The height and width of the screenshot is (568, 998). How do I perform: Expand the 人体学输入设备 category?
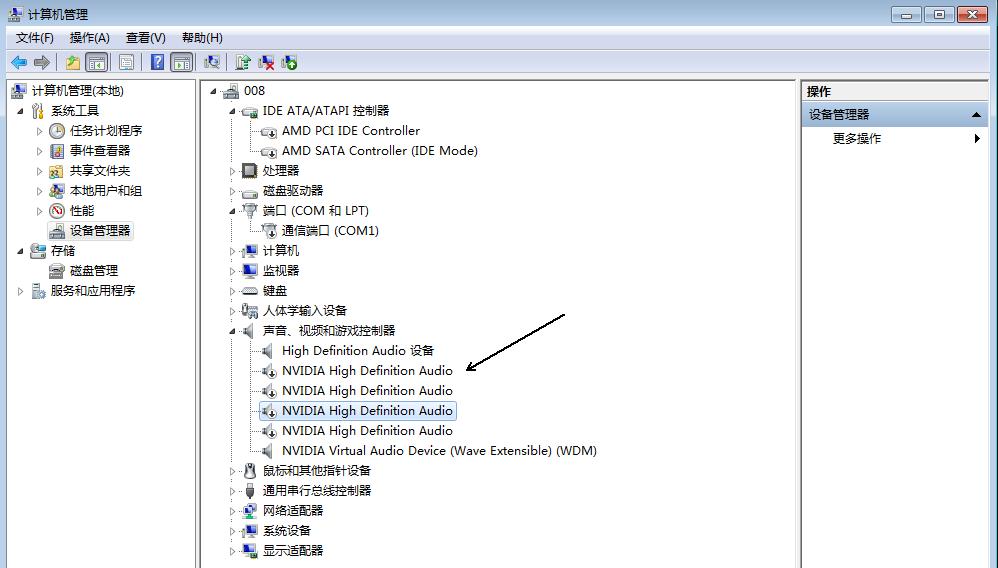pyautogui.click(x=232, y=311)
